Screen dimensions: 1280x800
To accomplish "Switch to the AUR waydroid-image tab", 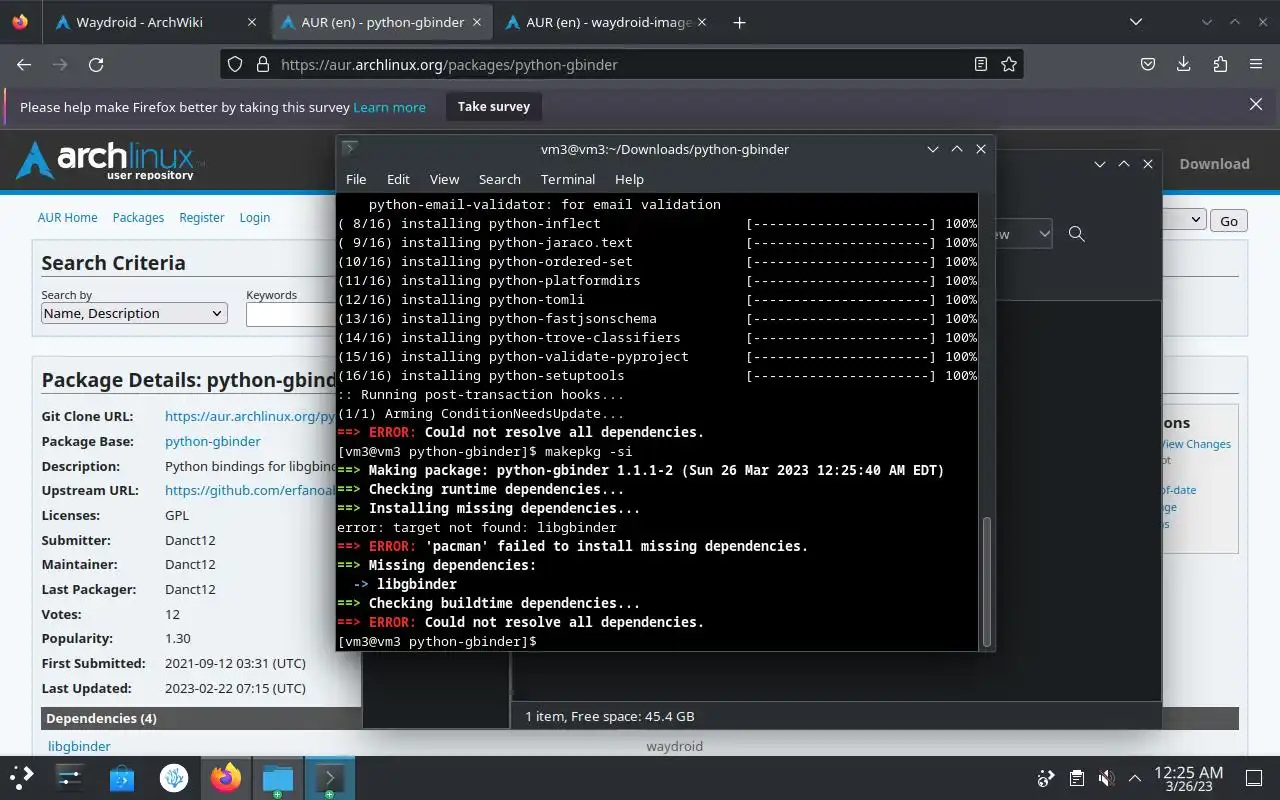I will pos(608,22).
